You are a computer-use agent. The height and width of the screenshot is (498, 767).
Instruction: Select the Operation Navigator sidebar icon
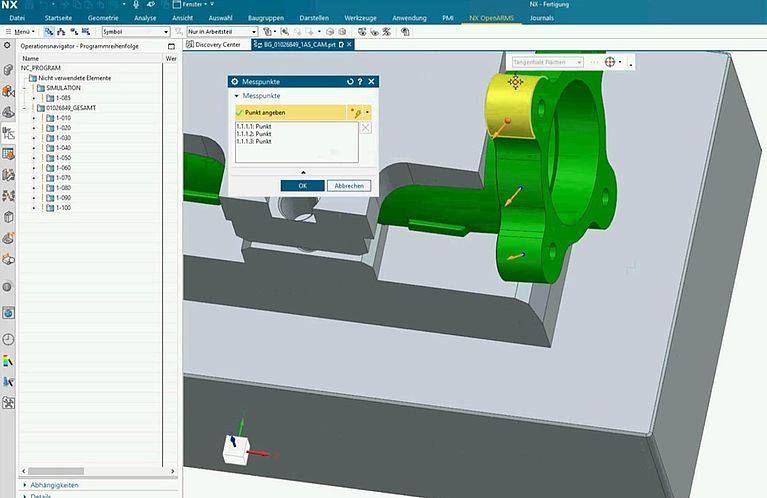pyautogui.click(x=8, y=133)
